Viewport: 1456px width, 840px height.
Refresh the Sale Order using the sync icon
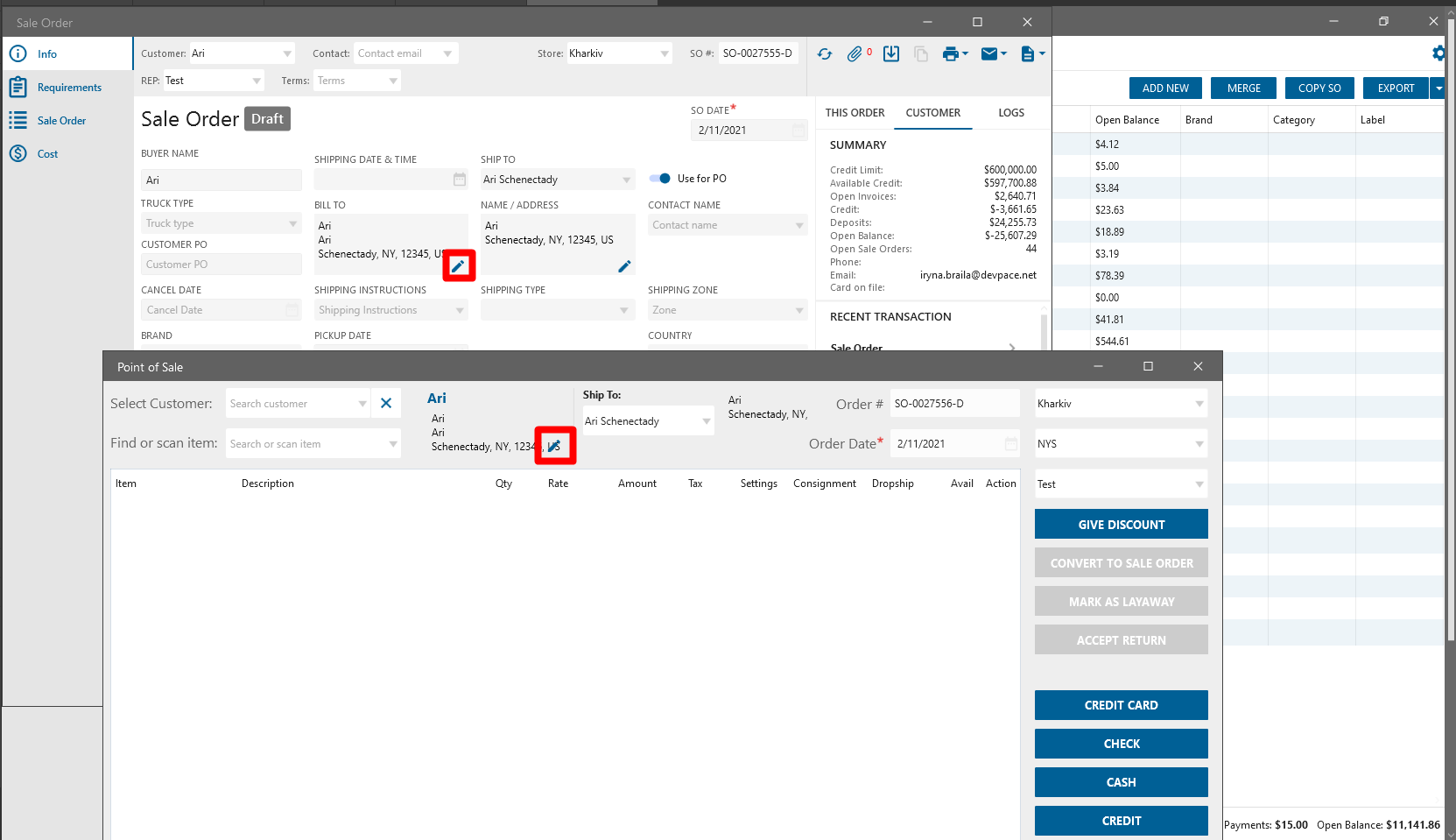coord(825,54)
